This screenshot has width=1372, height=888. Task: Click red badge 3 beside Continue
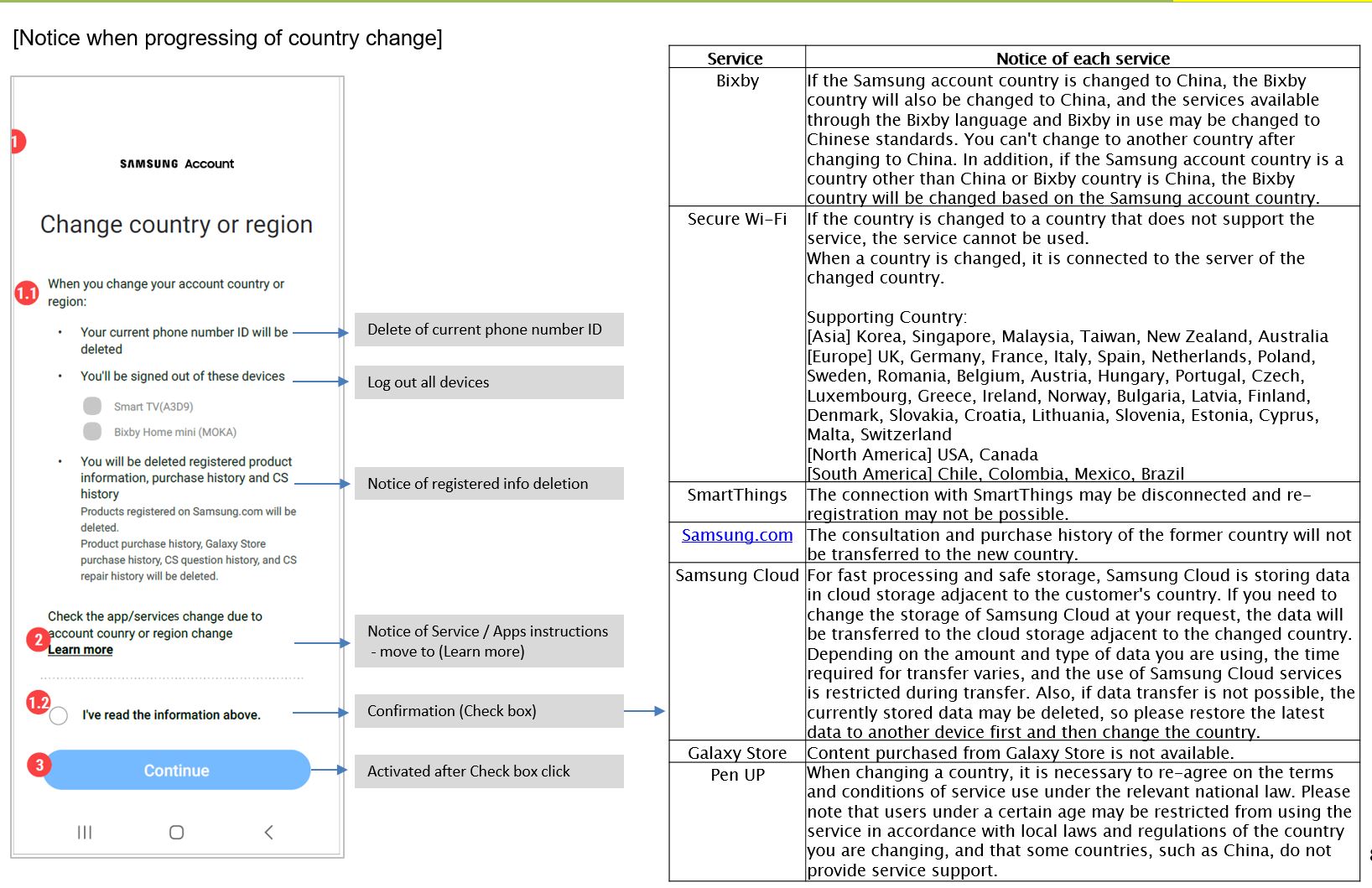tap(39, 765)
